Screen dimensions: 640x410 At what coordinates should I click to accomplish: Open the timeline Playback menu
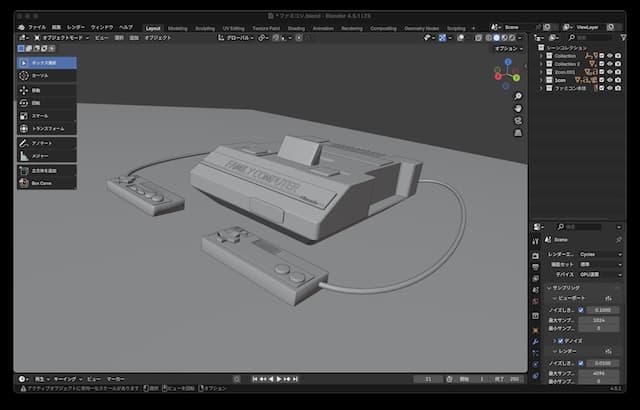[x=41, y=379]
